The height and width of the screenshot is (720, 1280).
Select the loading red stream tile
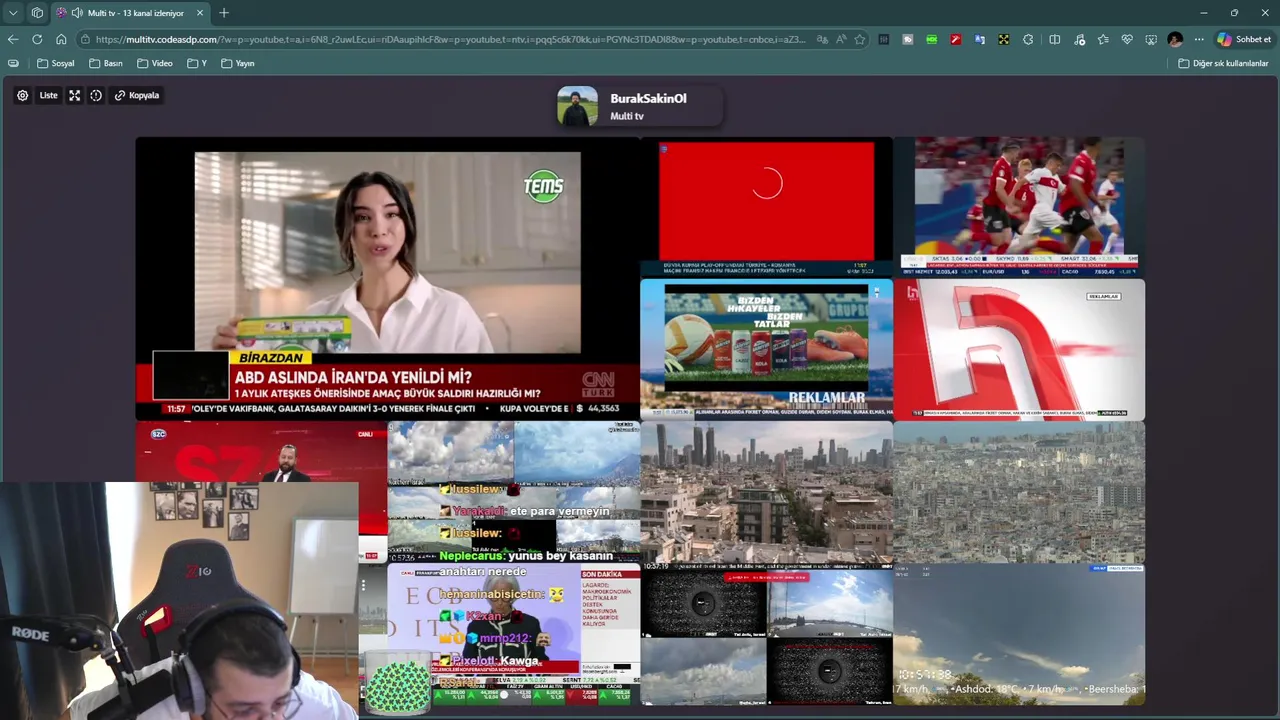[x=766, y=207]
